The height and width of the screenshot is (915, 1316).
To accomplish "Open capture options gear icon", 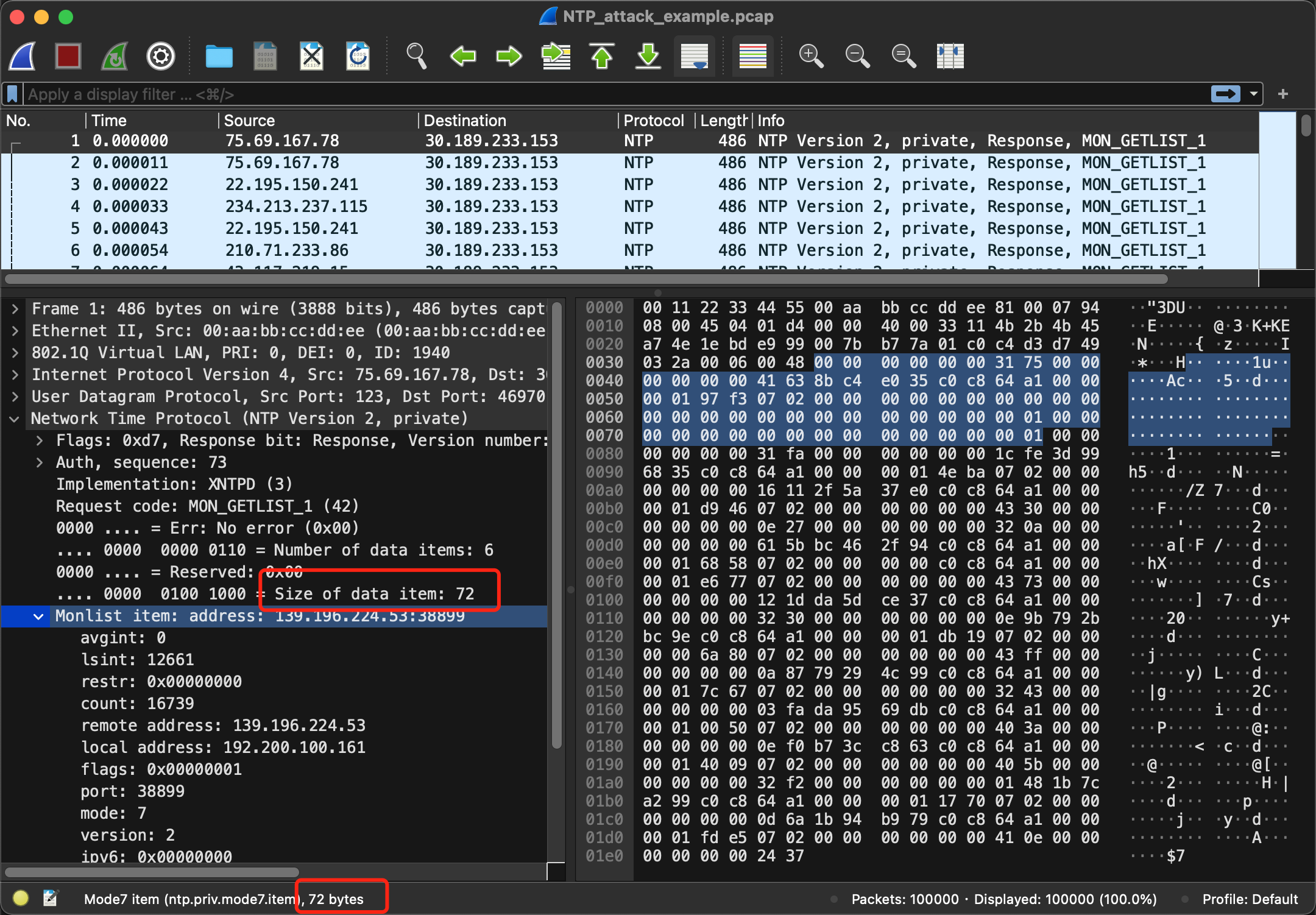I will 161,57.
